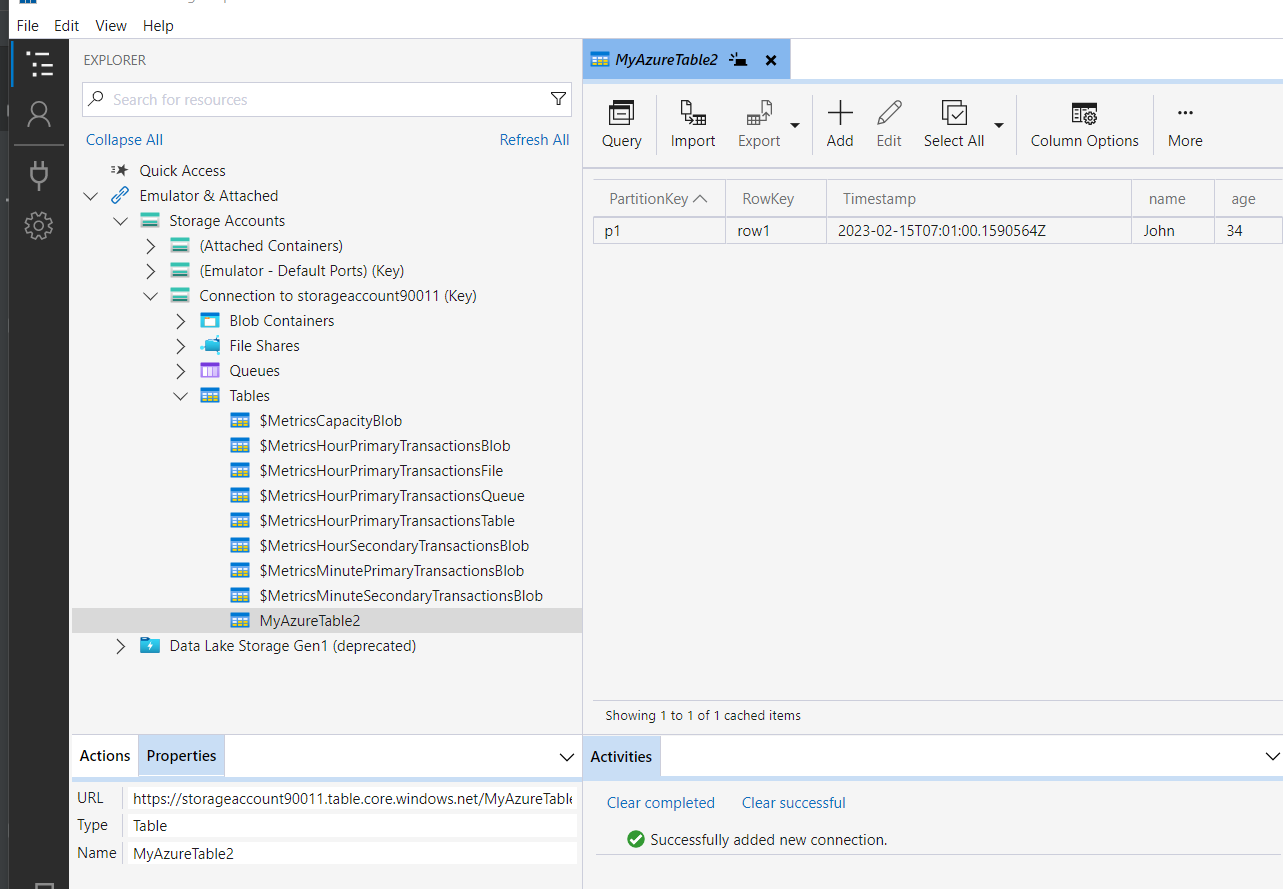Viewport: 1283px width, 889px height.
Task: Collapse the Properties panel chevron
Action: [x=566, y=757]
